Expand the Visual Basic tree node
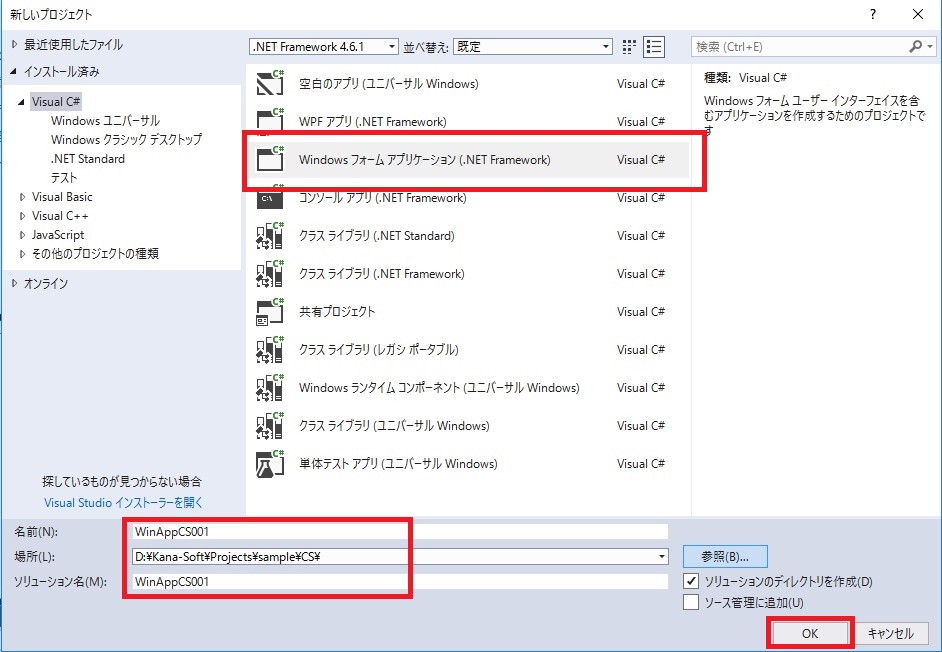This screenshot has width=942, height=652. (x=22, y=197)
